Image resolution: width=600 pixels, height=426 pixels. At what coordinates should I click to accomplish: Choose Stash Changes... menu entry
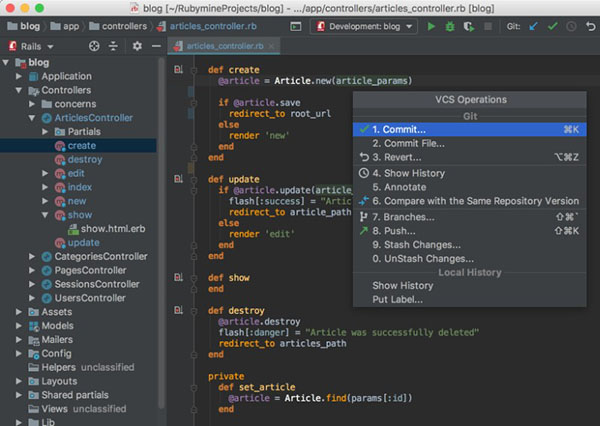pos(470,245)
